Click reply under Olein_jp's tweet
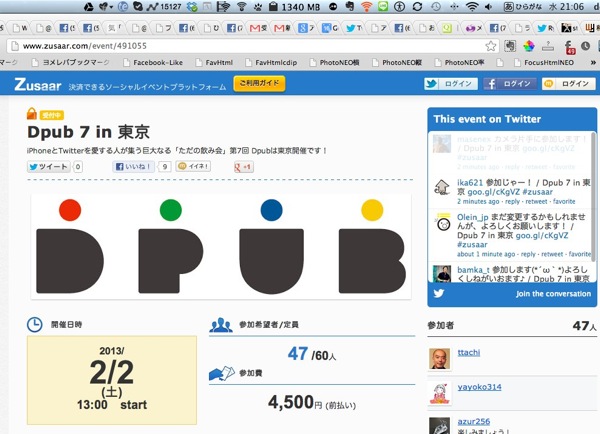The width and height of the screenshot is (600, 434). pos(528,254)
